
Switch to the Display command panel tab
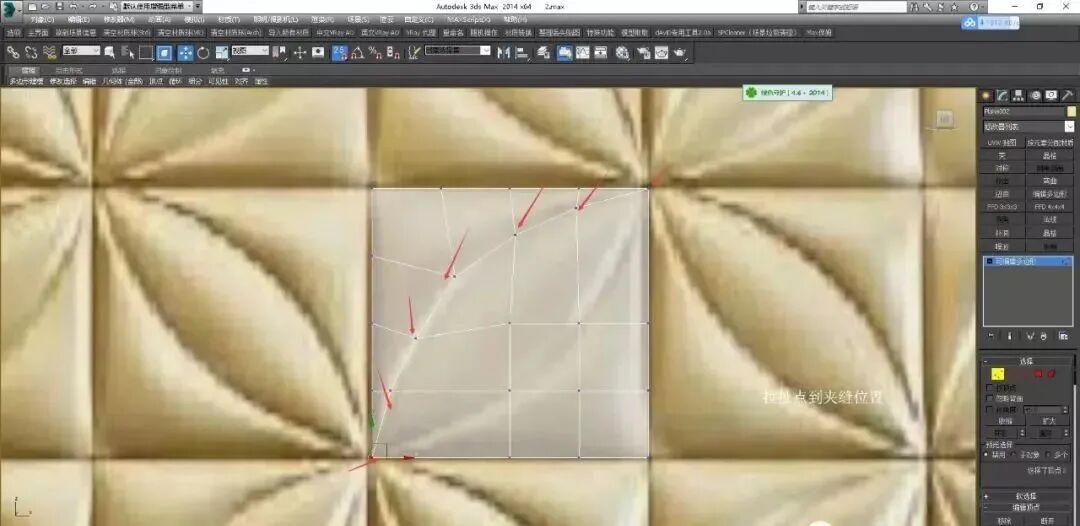tap(1051, 95)
